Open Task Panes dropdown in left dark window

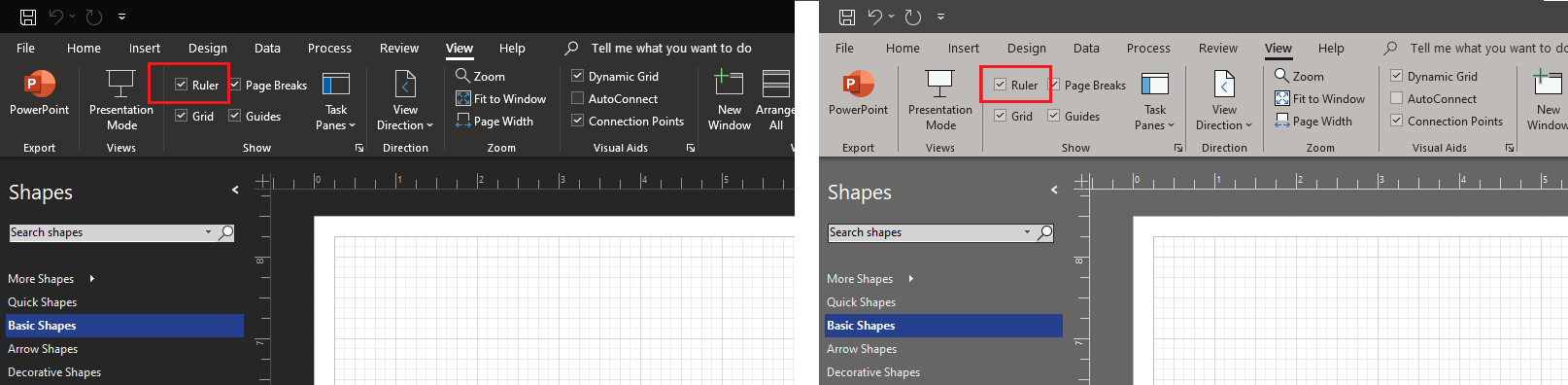coord(336,99)
